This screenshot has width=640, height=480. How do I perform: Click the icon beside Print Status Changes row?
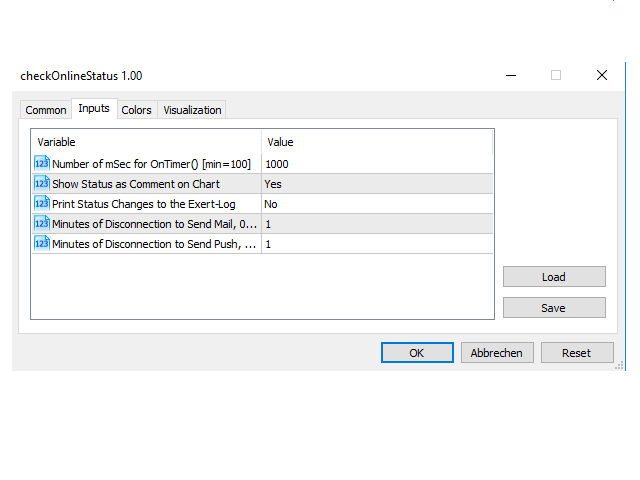coord(41,203)
